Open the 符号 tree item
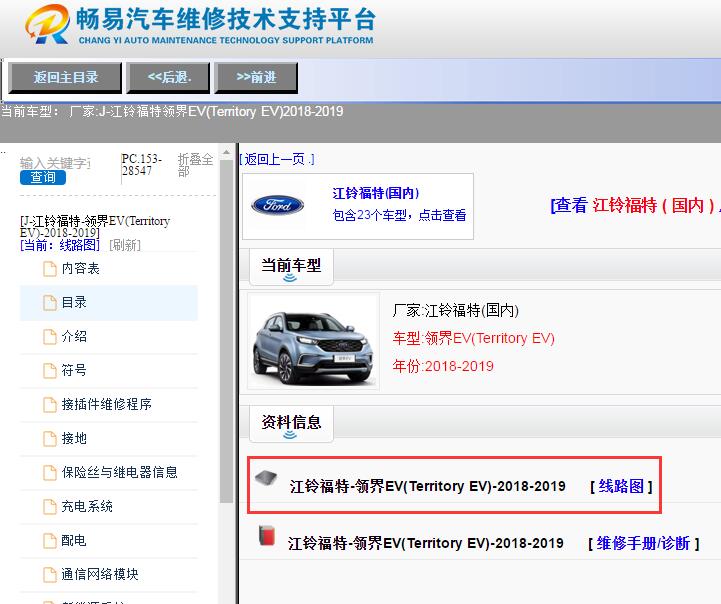Viewport: 721px width, 604px height. coord(74,370)
